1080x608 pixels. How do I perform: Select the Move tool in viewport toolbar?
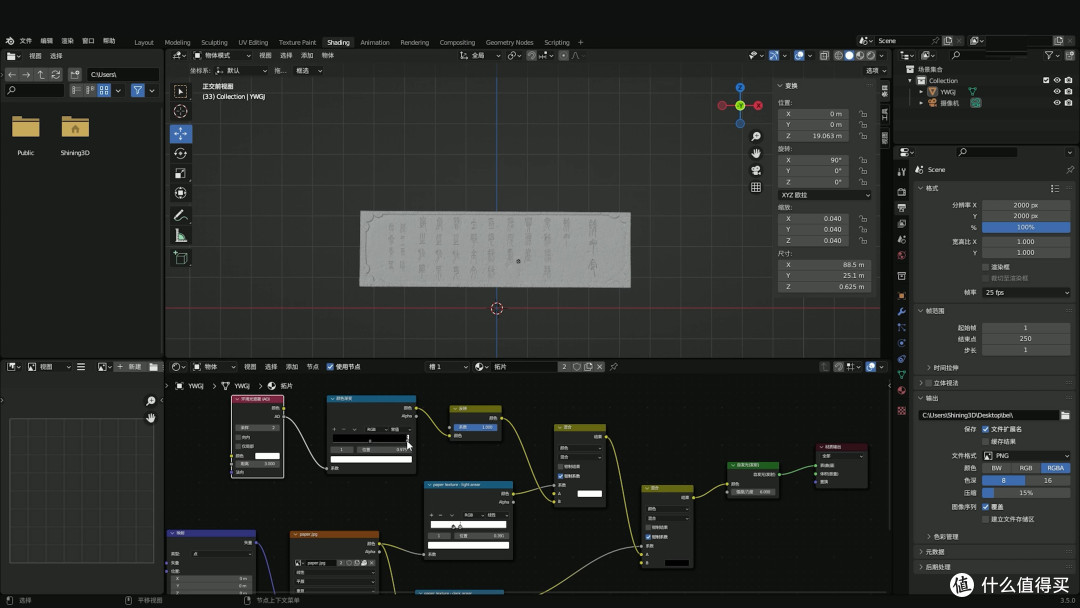click(180, 134)
